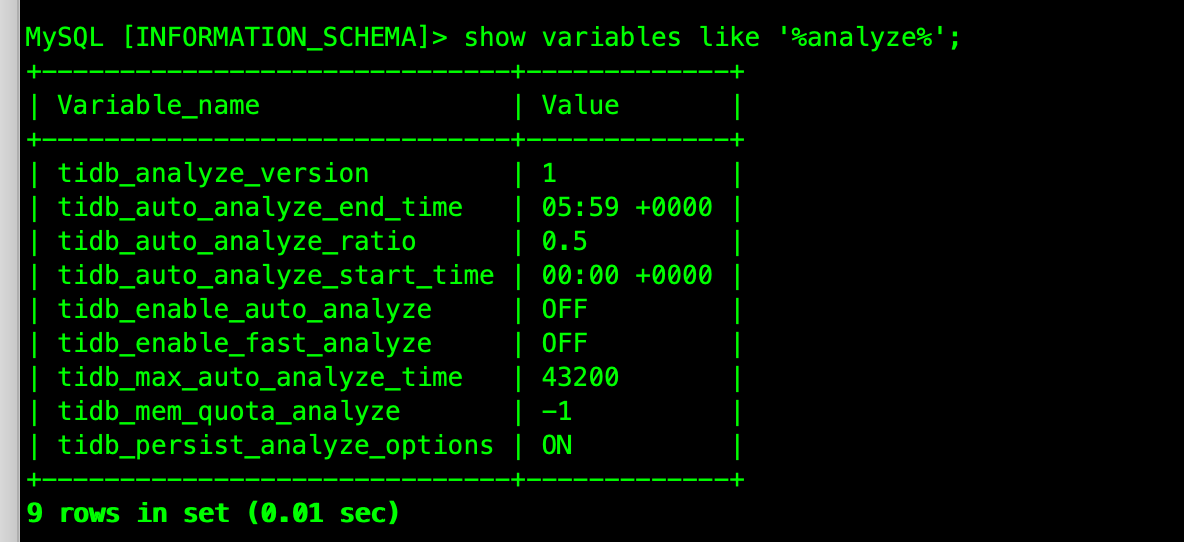This screenshot has width=1184, height=542.
Task: Click the tidb_auto_analyze_ratio variable name
Action: [x=237, y=241]
